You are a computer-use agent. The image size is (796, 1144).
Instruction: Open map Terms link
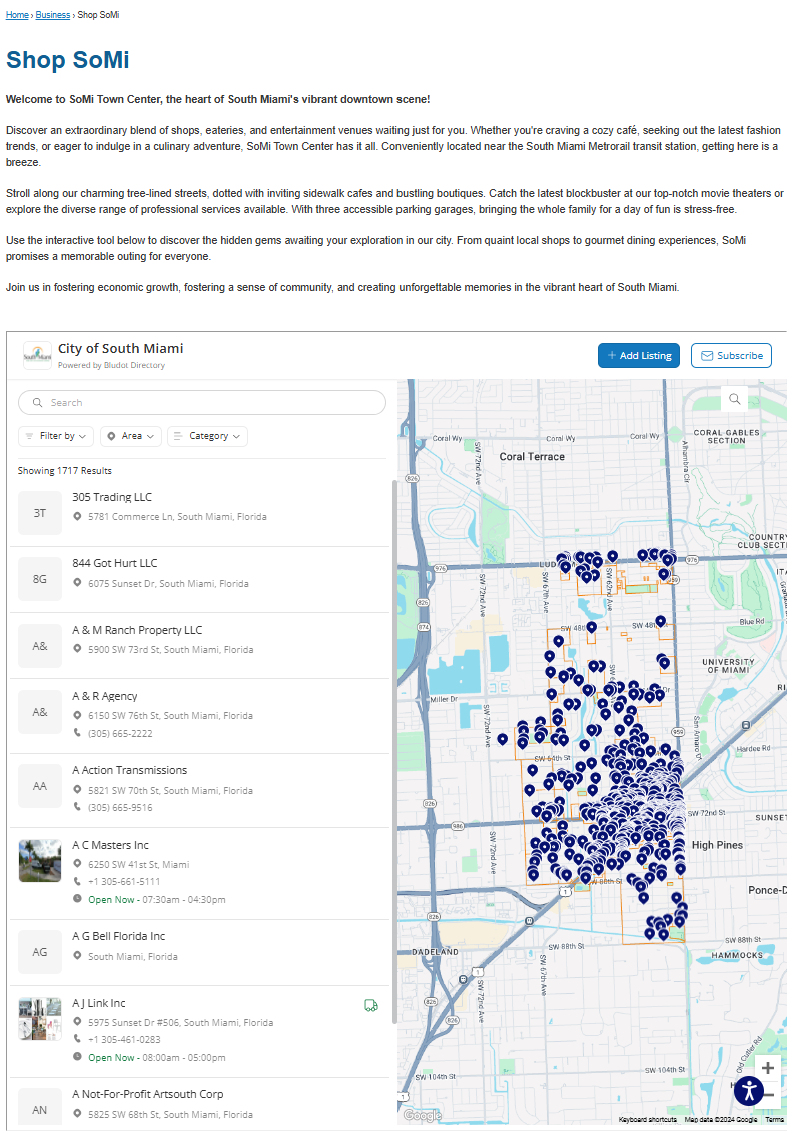point(774,1120)
